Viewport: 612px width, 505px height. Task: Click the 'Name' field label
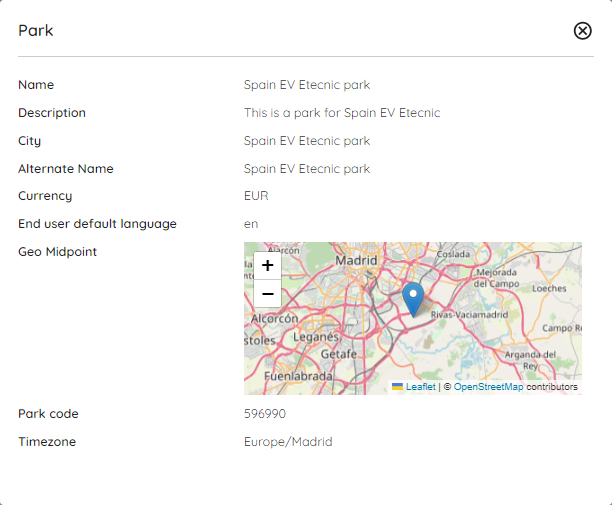point(36,85)
